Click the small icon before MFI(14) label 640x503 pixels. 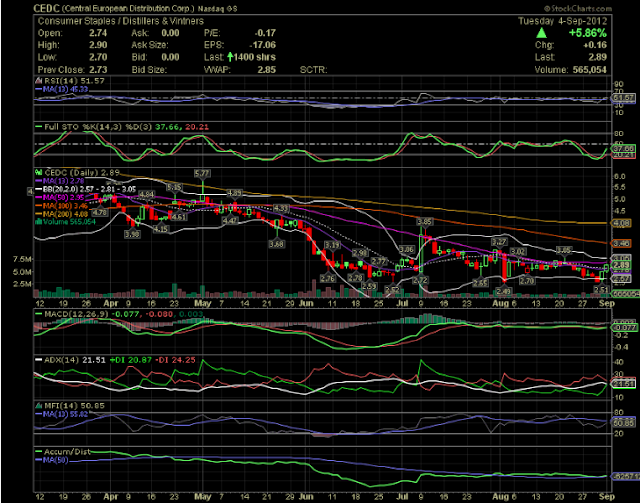pos(39,406)
